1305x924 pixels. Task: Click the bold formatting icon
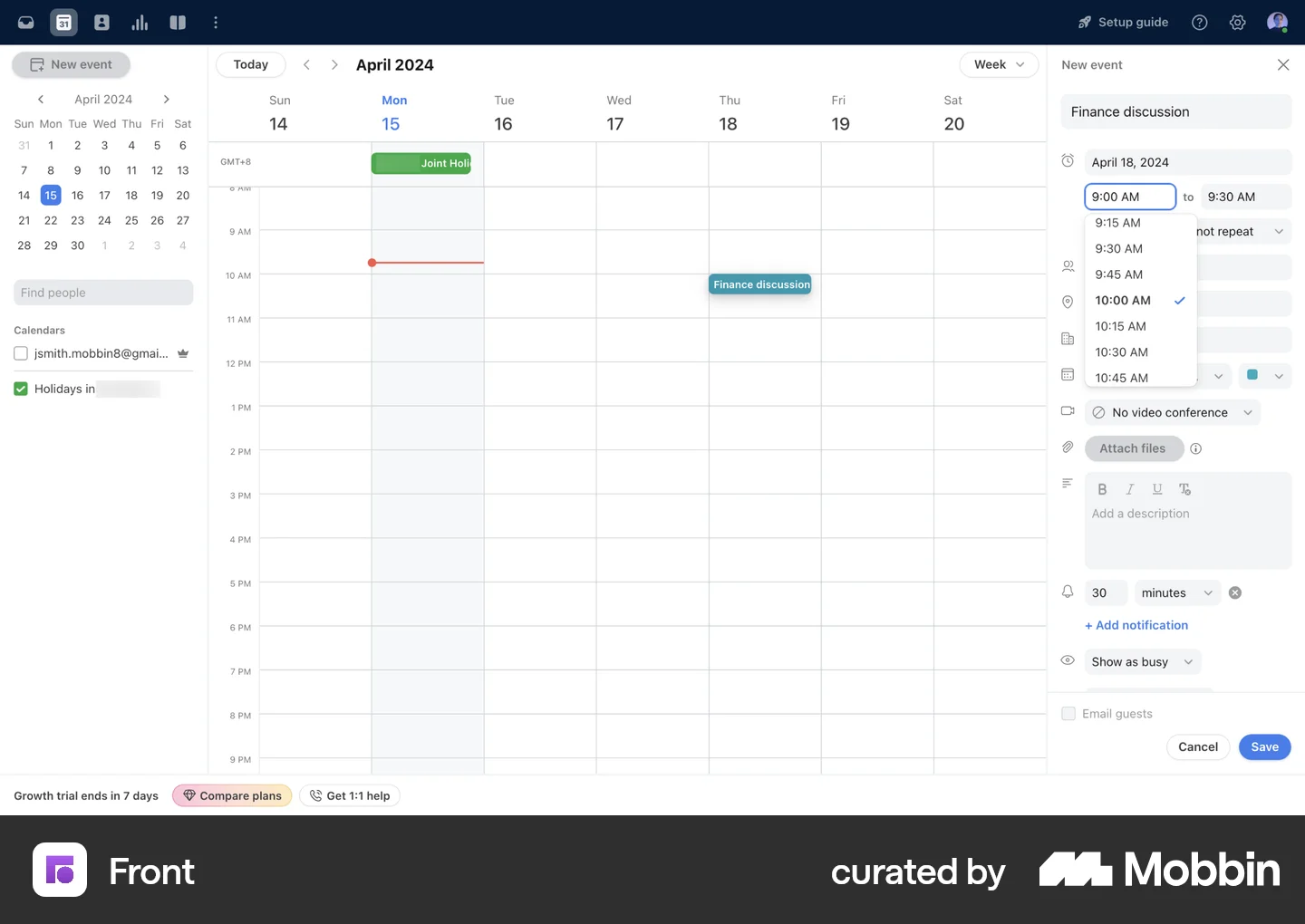[1102, 489]
